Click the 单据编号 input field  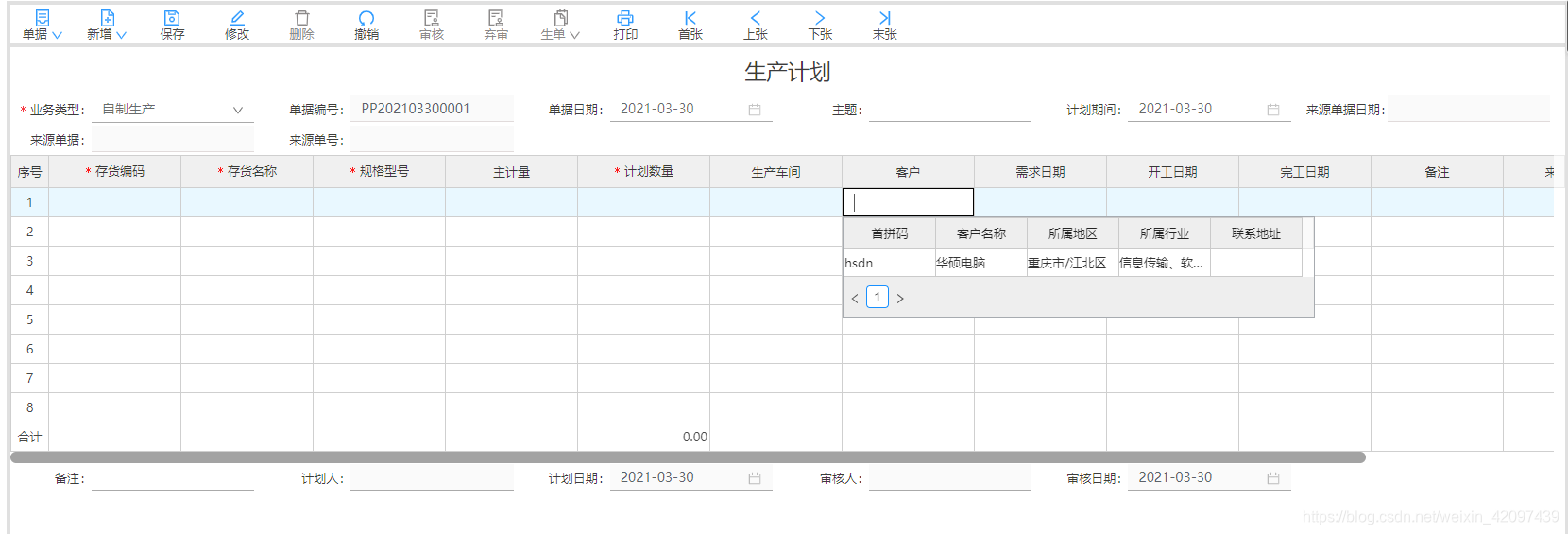432,109
